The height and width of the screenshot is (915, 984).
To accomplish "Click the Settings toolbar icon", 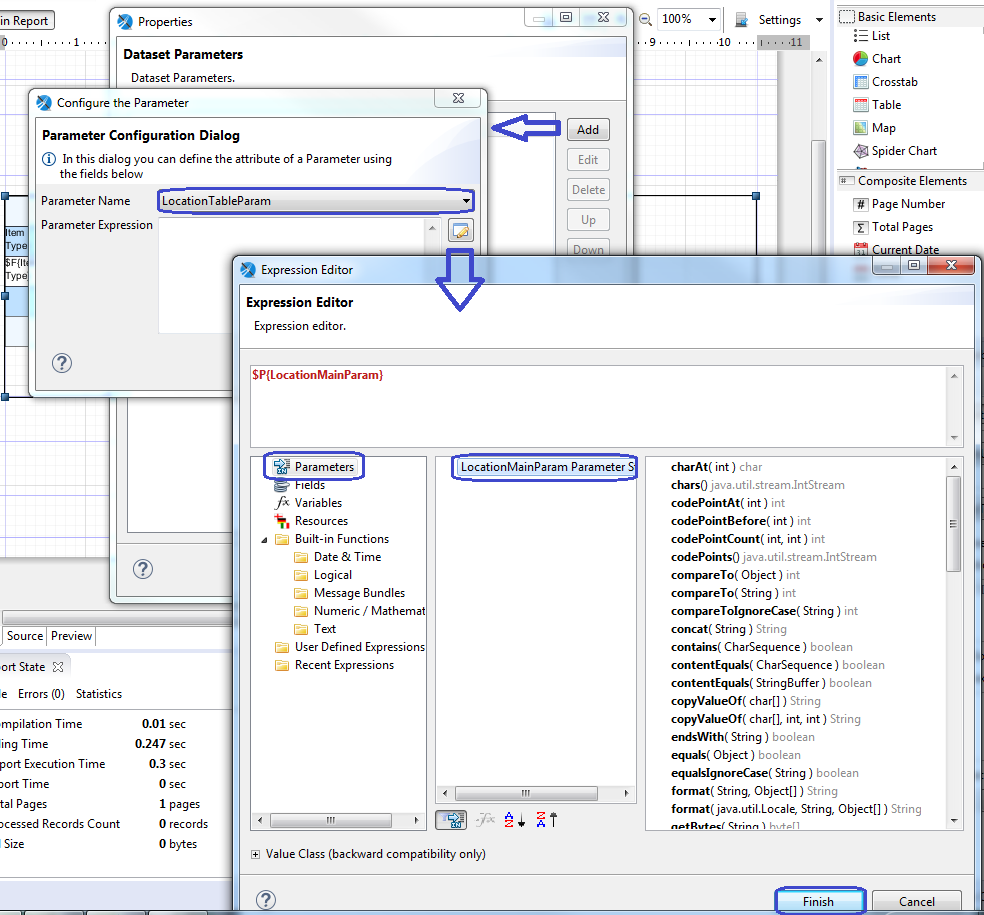I will point(741,19).
